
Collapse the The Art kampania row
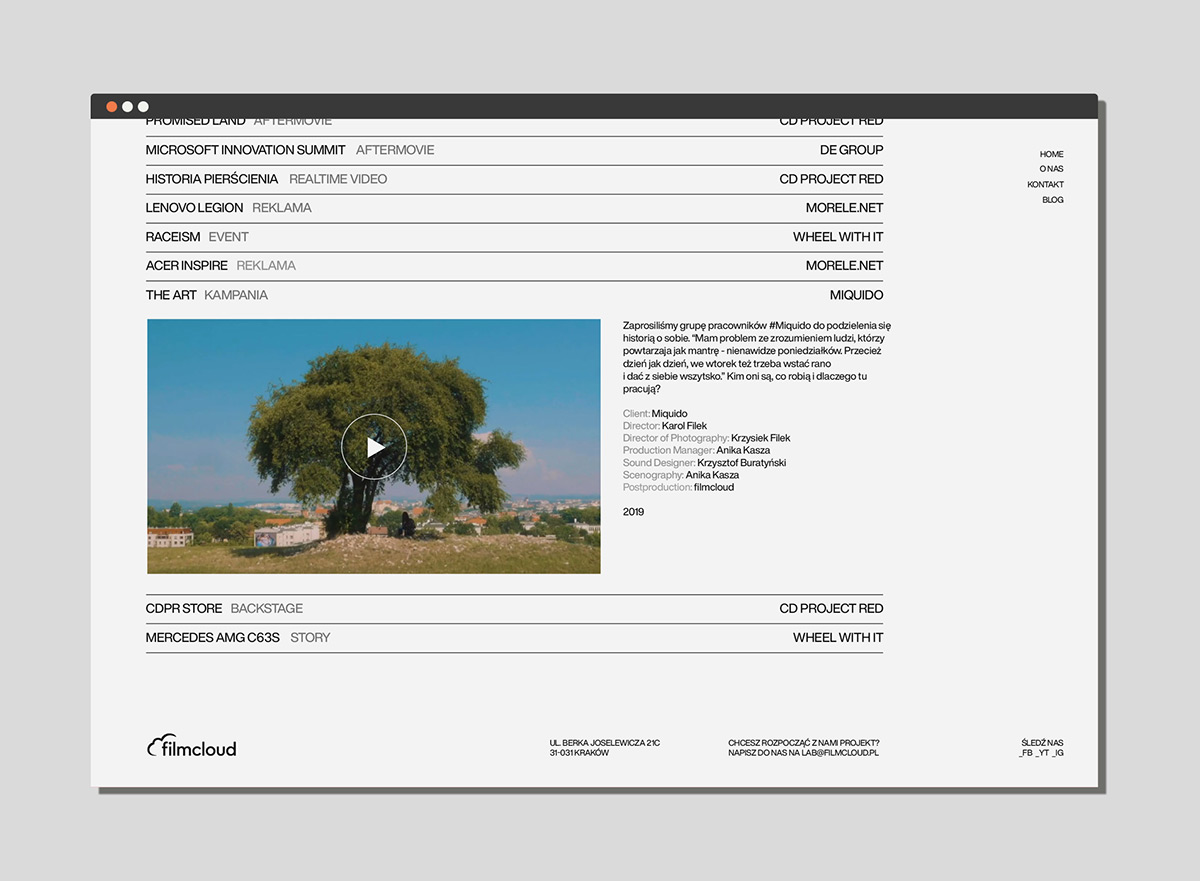click(x=514, y=295)
